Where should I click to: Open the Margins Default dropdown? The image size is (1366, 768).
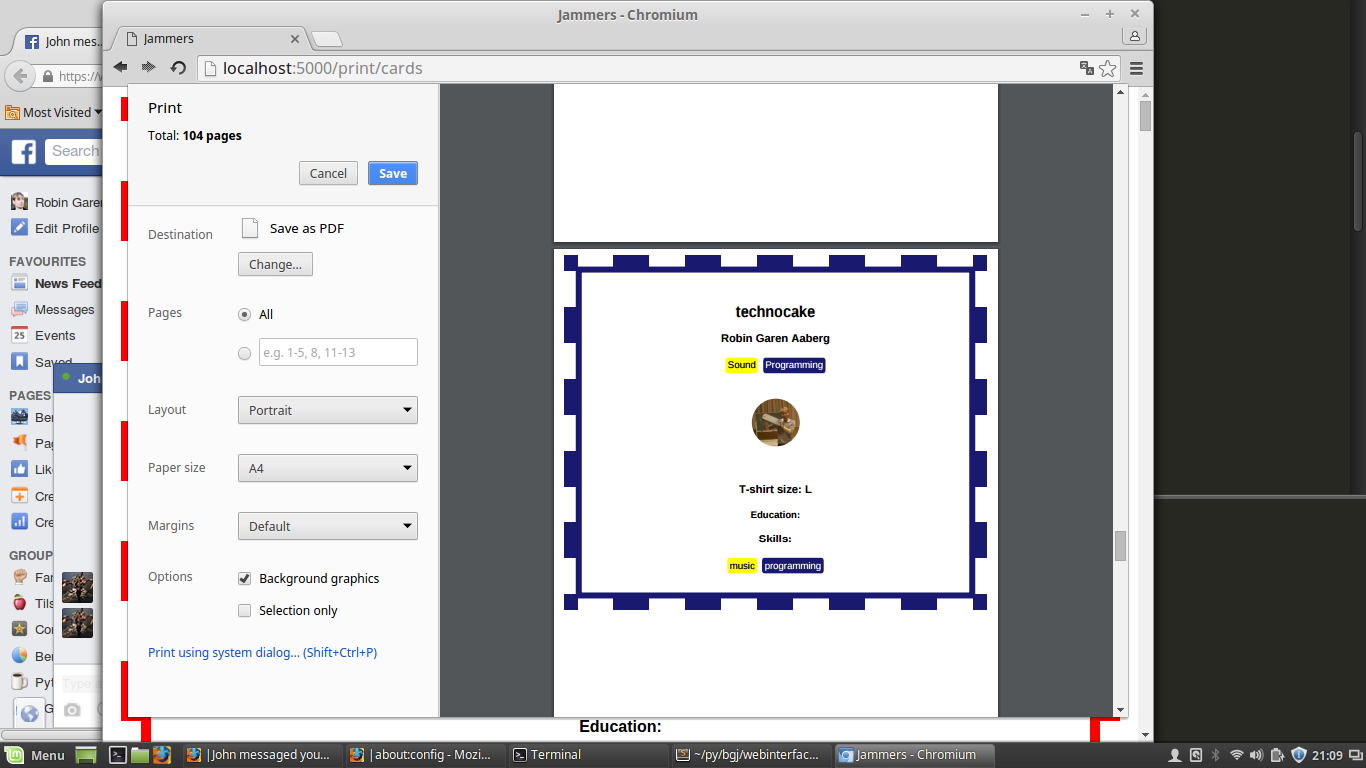327,526
